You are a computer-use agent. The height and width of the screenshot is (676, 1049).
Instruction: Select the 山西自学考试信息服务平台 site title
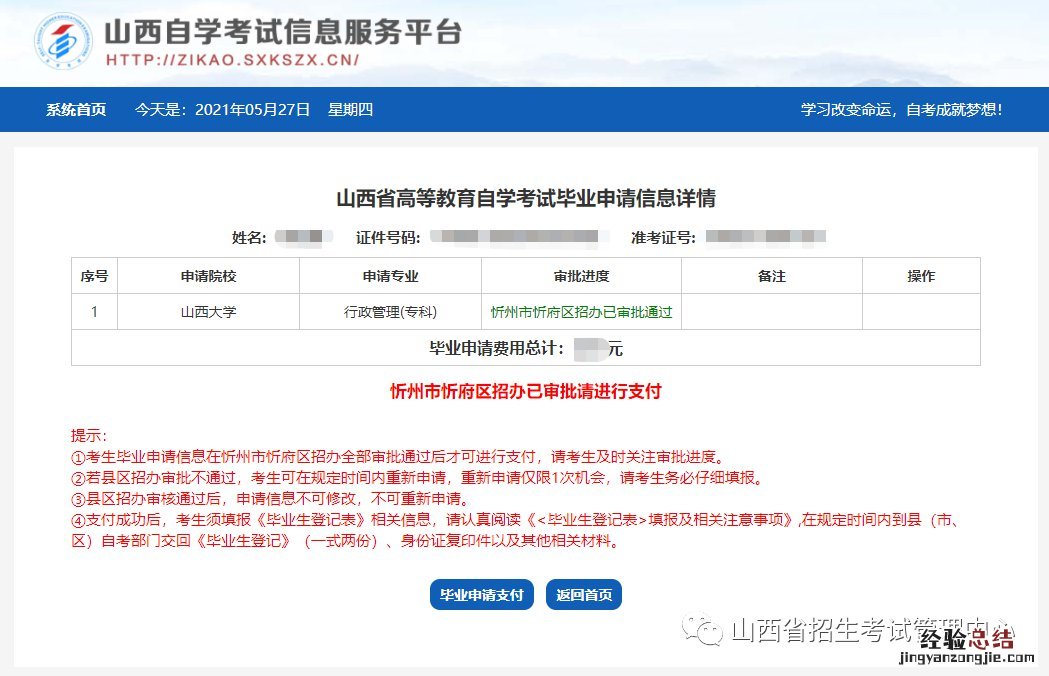click(283, 31)
